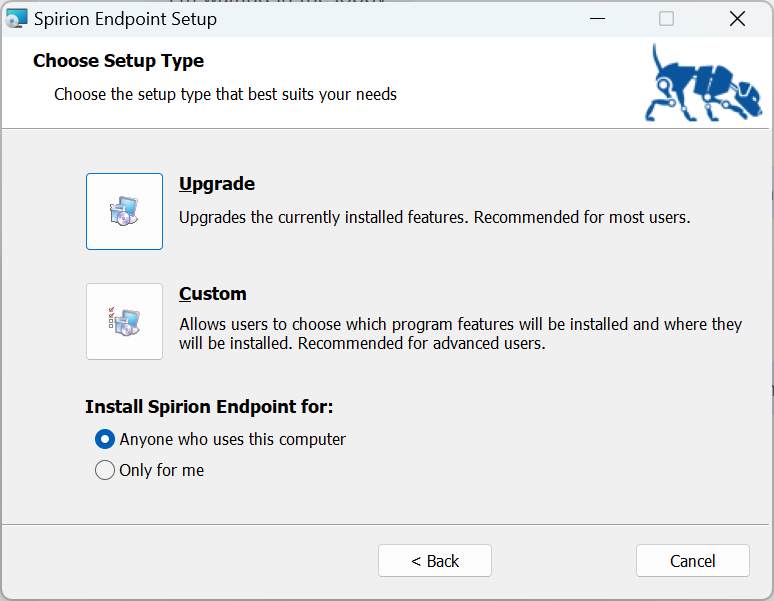Click the Custom description about advanced users
The image size is (774, 601).
coord(460,334)
